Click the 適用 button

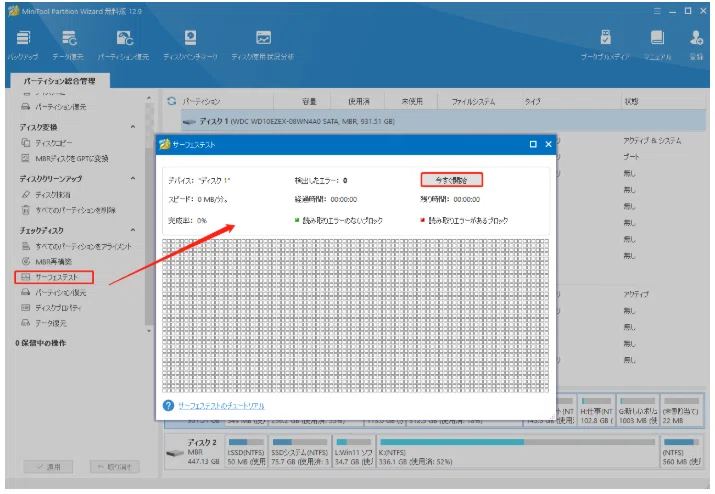pos(48,467)
